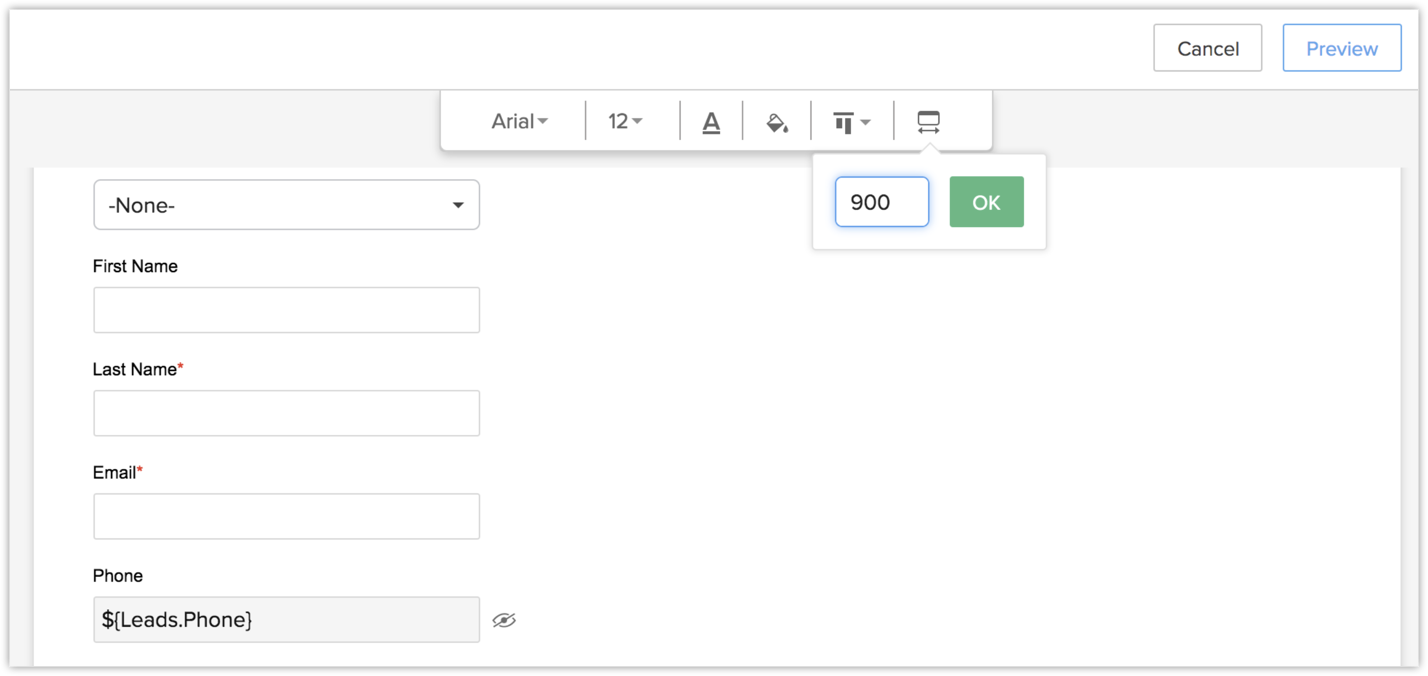
Task: Select the Email field label
Action: (114, 472)
